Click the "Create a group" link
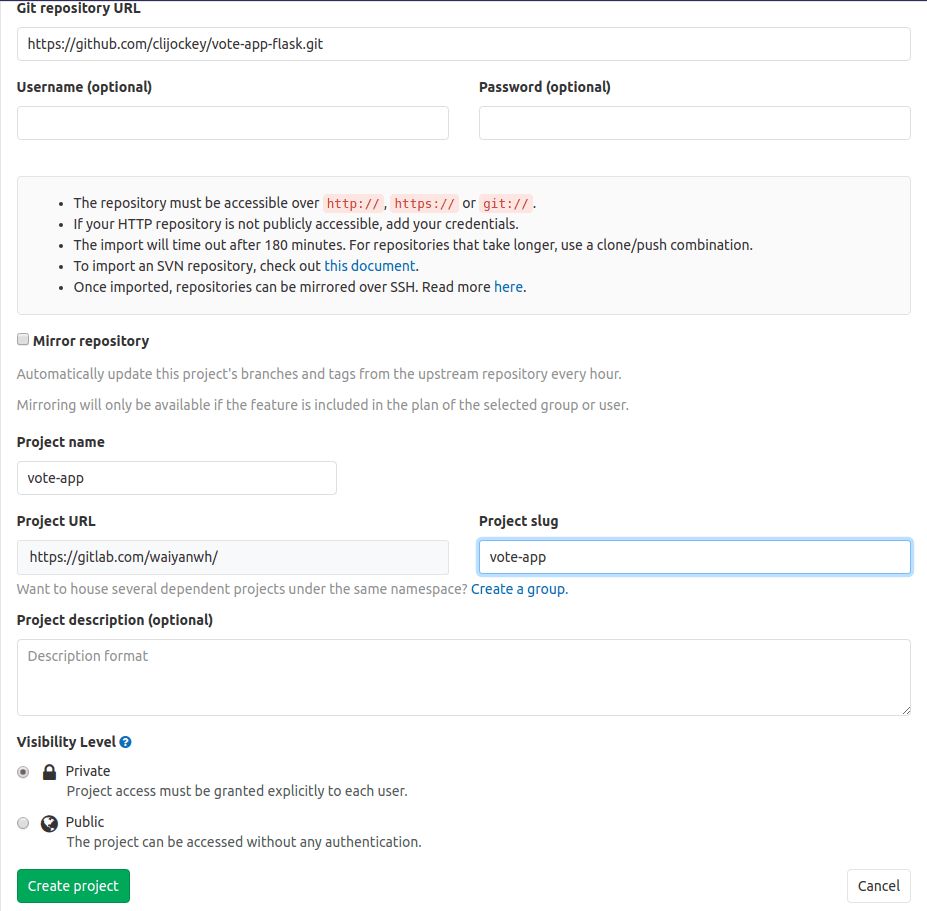 tap(519, 589)
